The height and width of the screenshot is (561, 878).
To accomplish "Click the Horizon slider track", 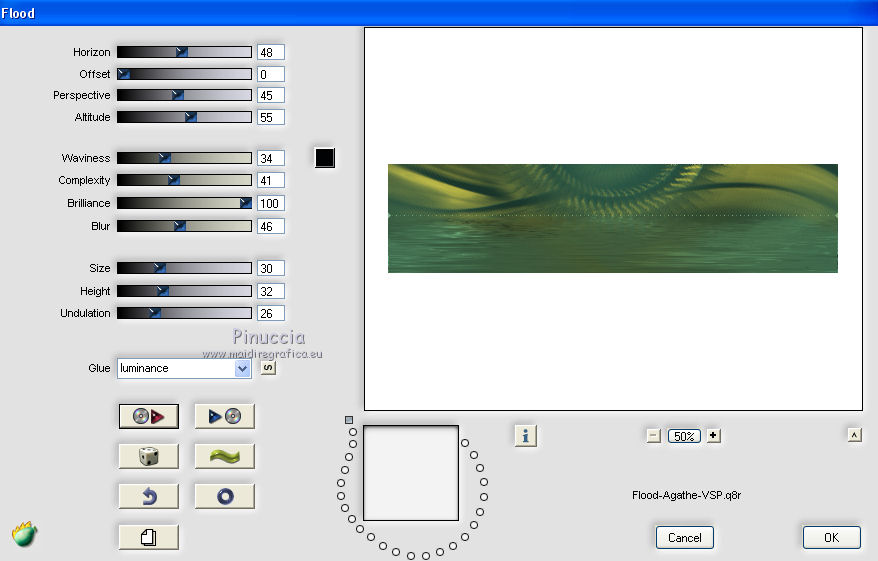I will [x=184, y=52].
